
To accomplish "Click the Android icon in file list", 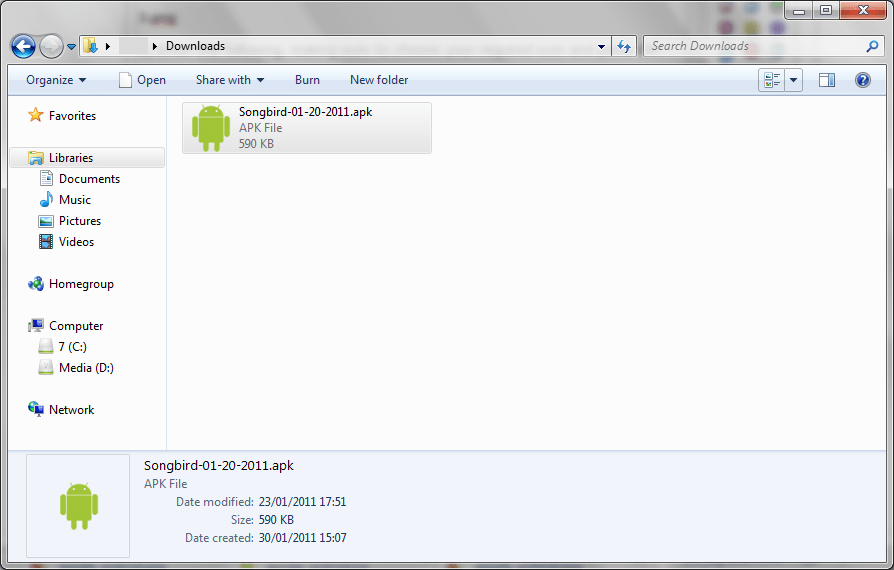I will [x=211, y=128].
